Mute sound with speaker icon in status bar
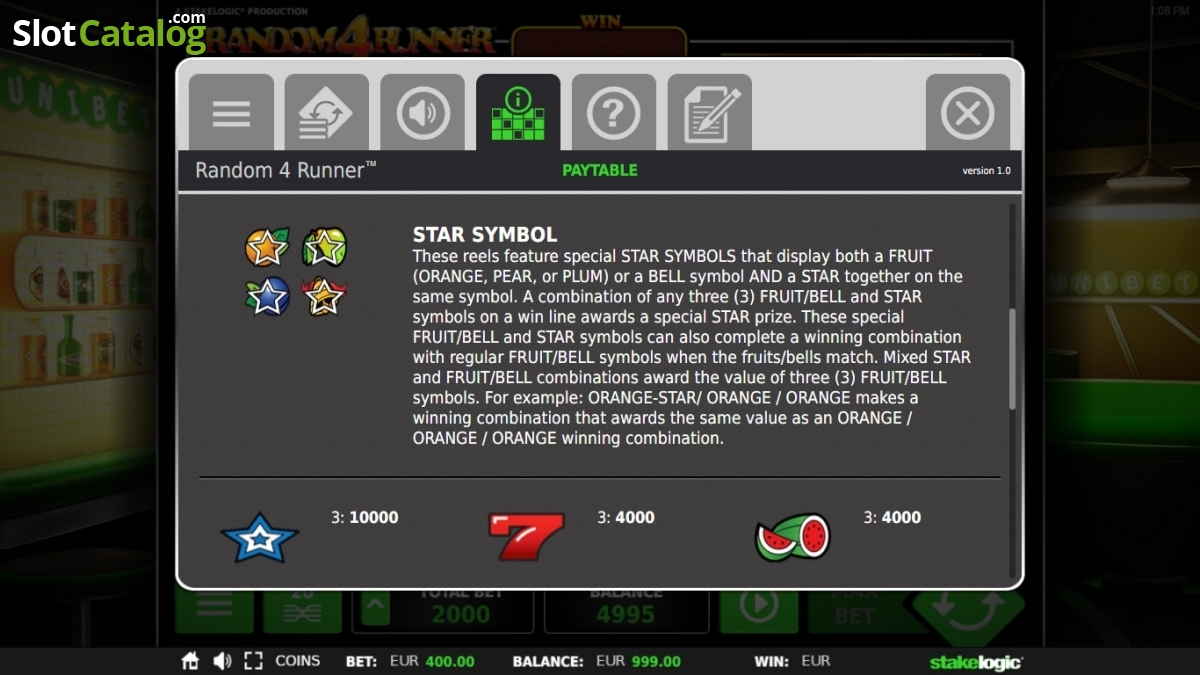1200x675 pixels. point(222,661)
